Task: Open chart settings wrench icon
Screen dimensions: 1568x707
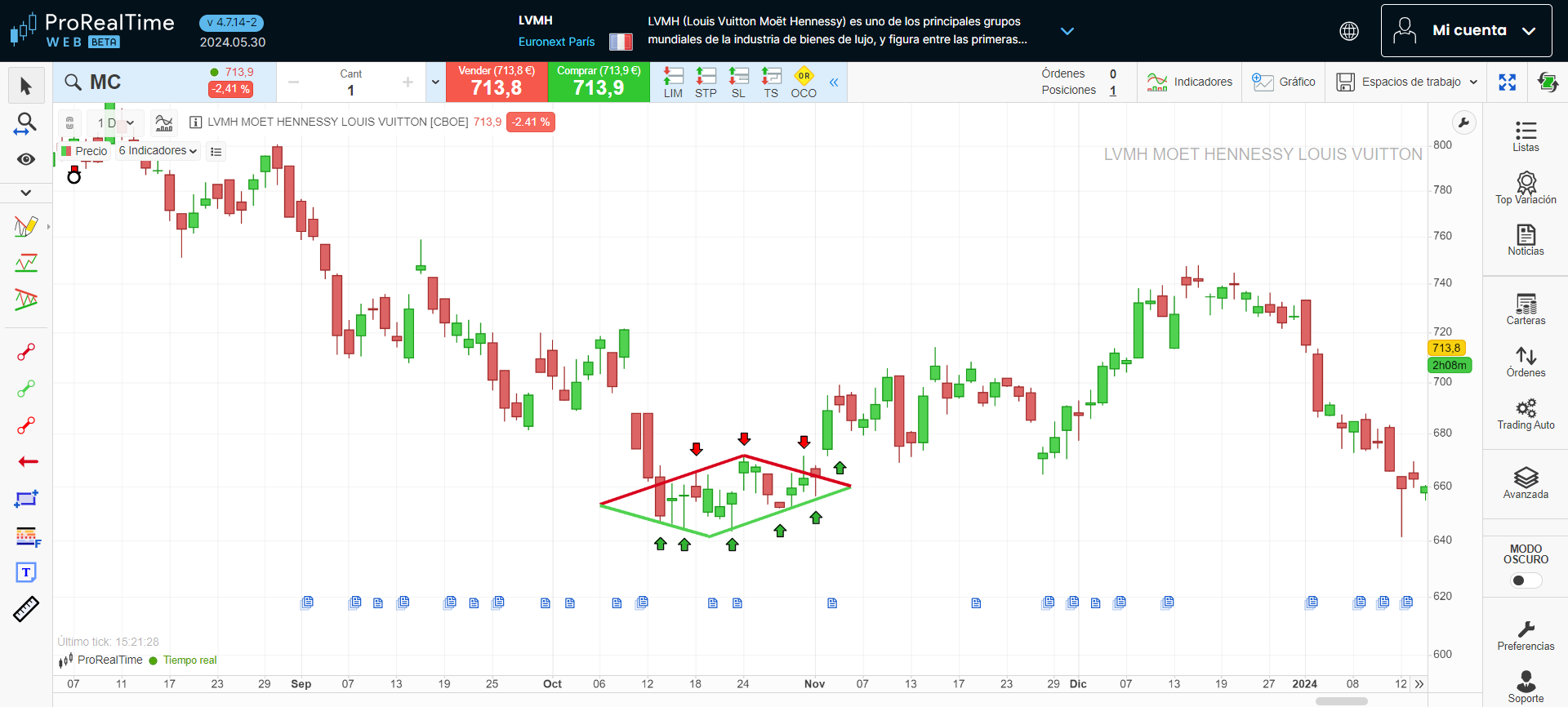Action: click(x=1463, y=123)
